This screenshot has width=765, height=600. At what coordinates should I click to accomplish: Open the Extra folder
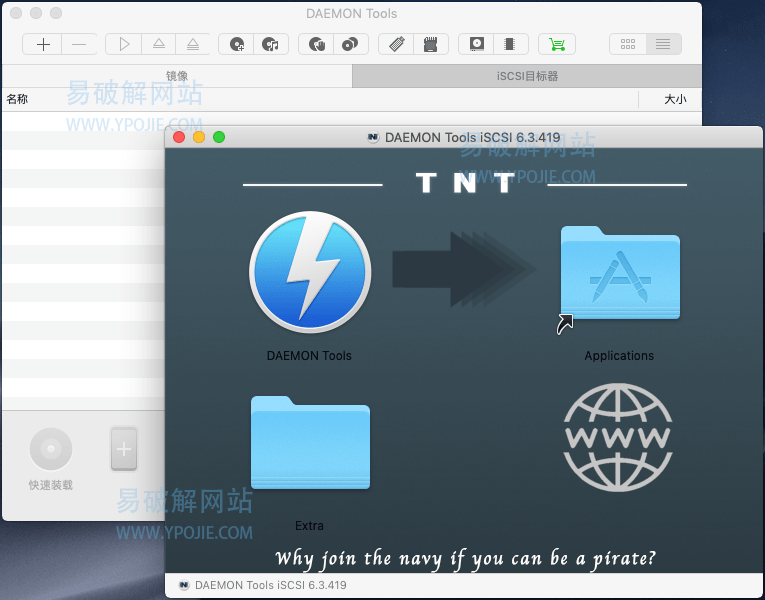[310, 445]
